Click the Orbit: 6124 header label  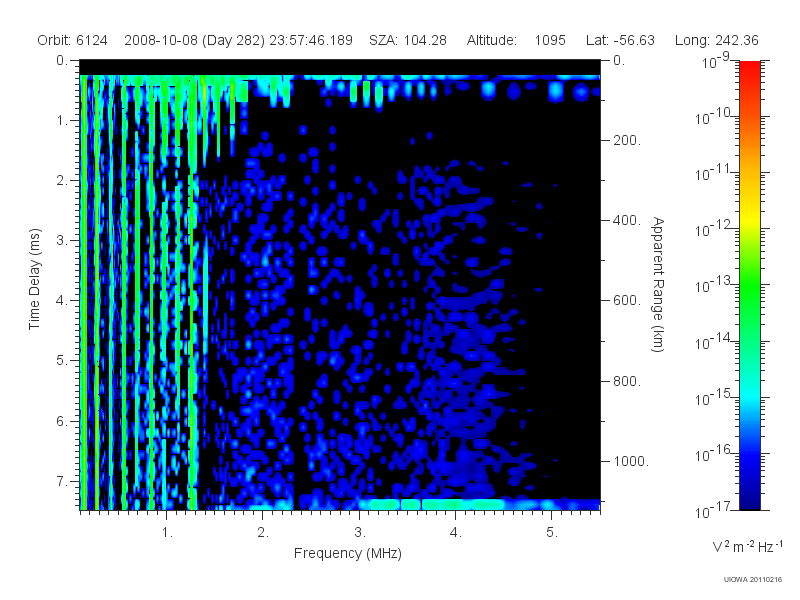(x=72, y=40)
